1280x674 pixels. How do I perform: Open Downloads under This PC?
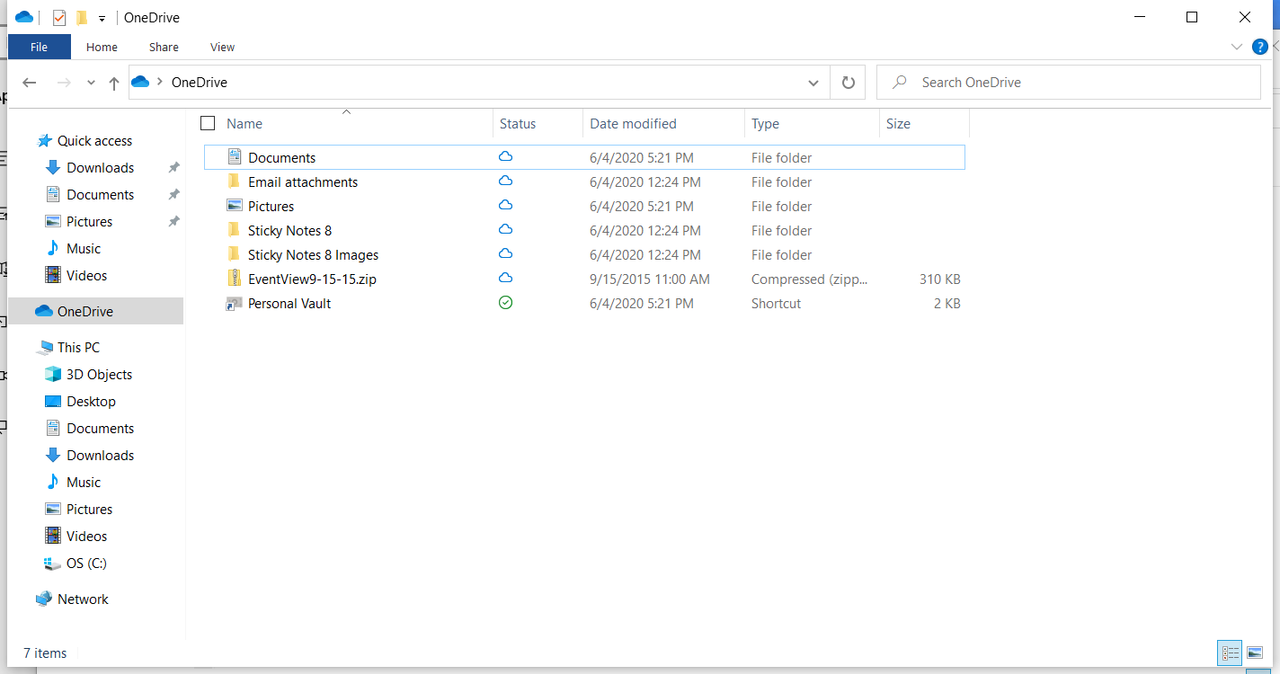tap(100, 455)
